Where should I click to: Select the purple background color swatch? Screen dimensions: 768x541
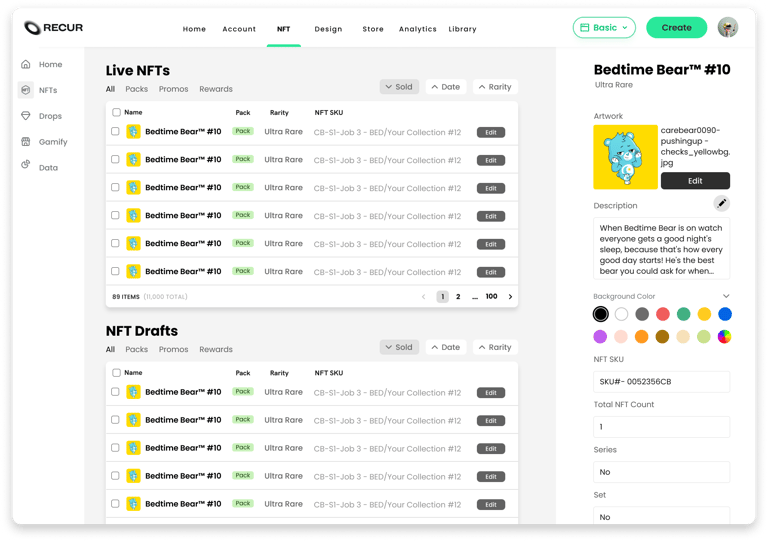click(600, 336)
